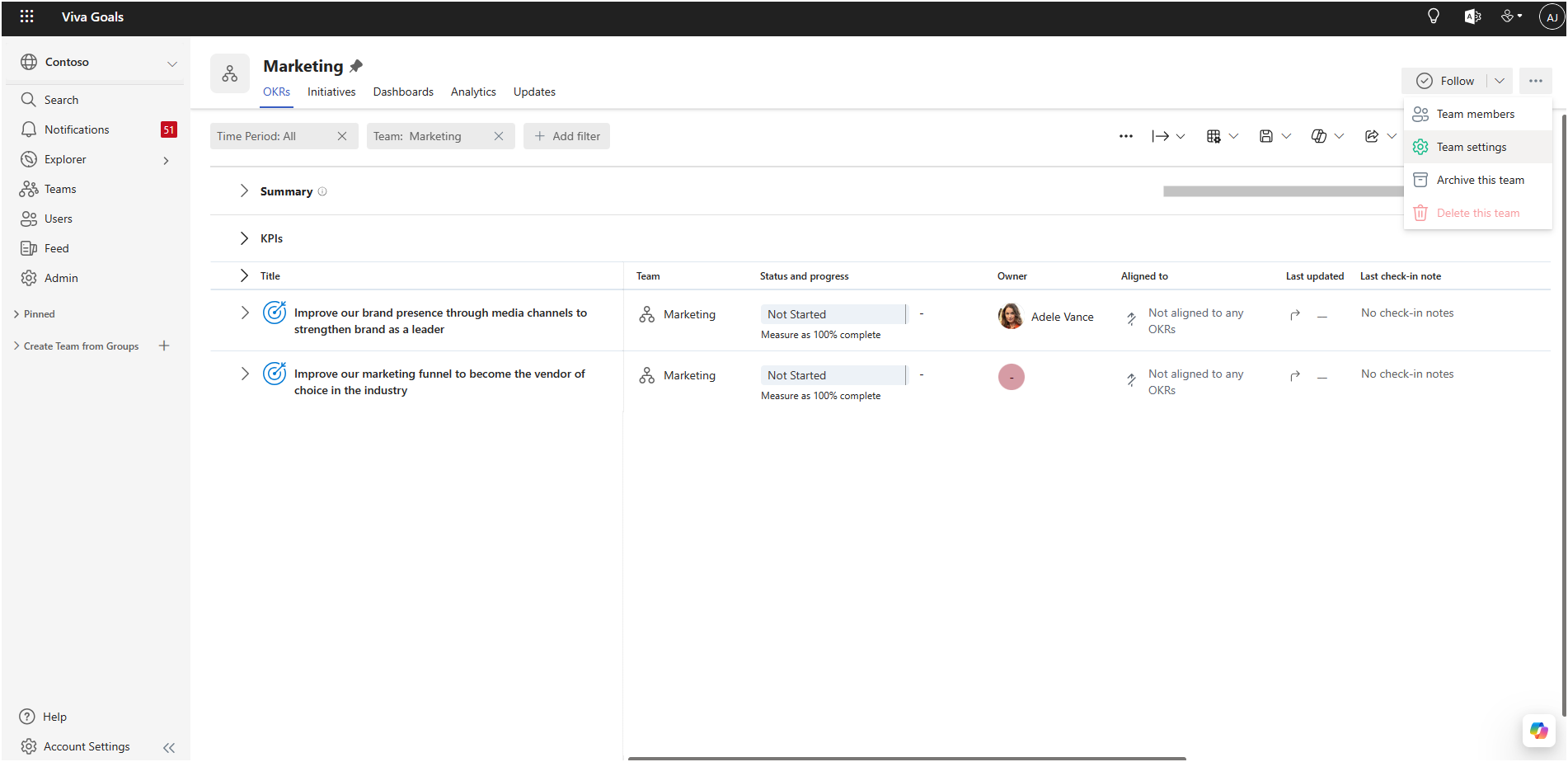1568x762 pixels.
Task: Click Adele Vance owner name
Action: [x=1062, y=317]
